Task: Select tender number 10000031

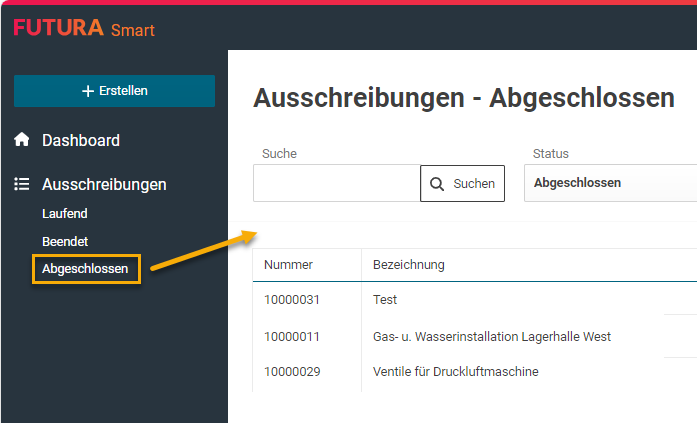Action: point(292,299)
